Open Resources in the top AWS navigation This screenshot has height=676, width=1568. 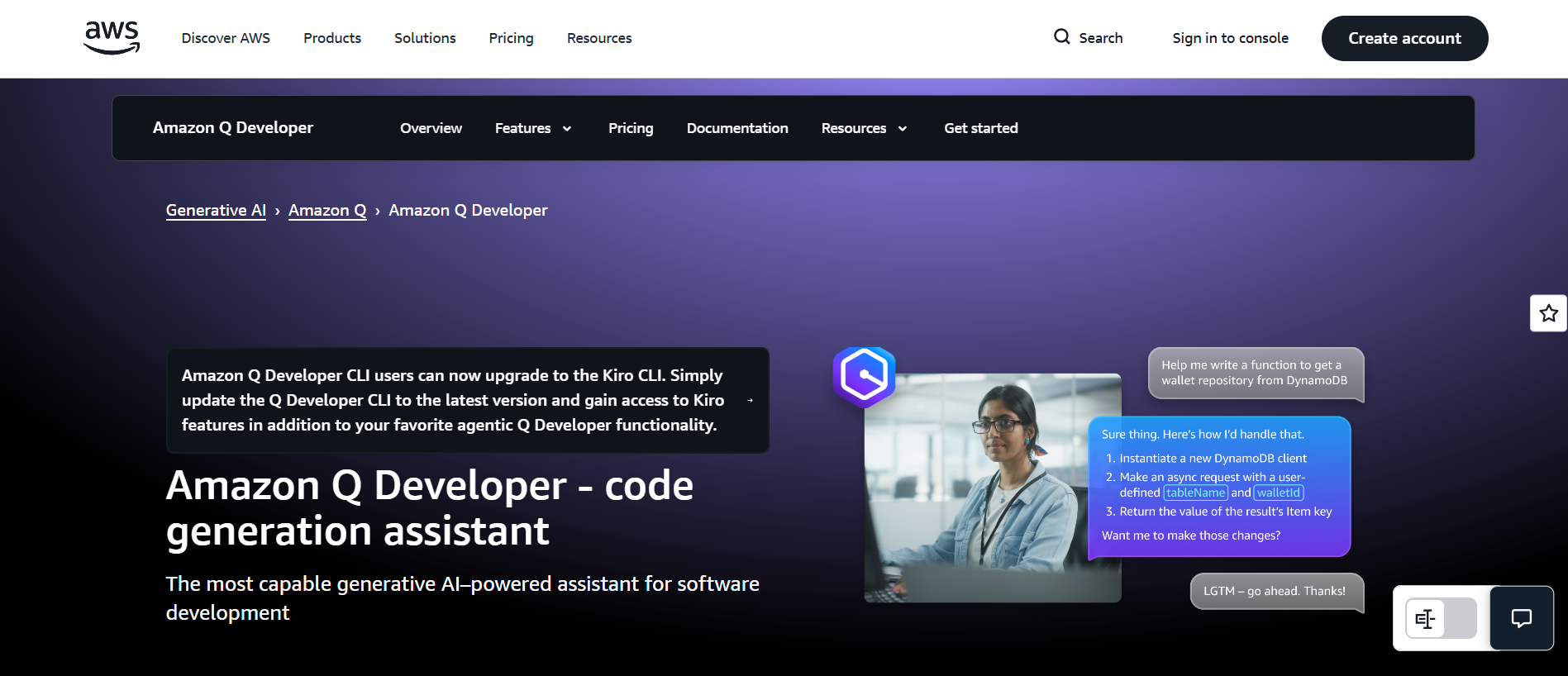pos(599,38)
